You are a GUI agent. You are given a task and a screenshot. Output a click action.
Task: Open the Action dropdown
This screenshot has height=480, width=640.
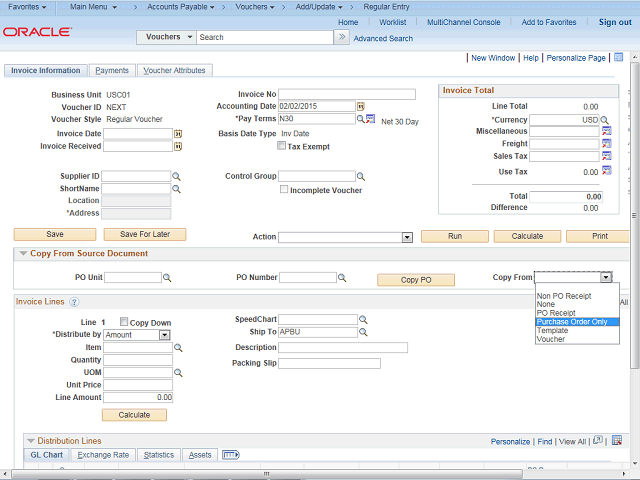(407, 237)
